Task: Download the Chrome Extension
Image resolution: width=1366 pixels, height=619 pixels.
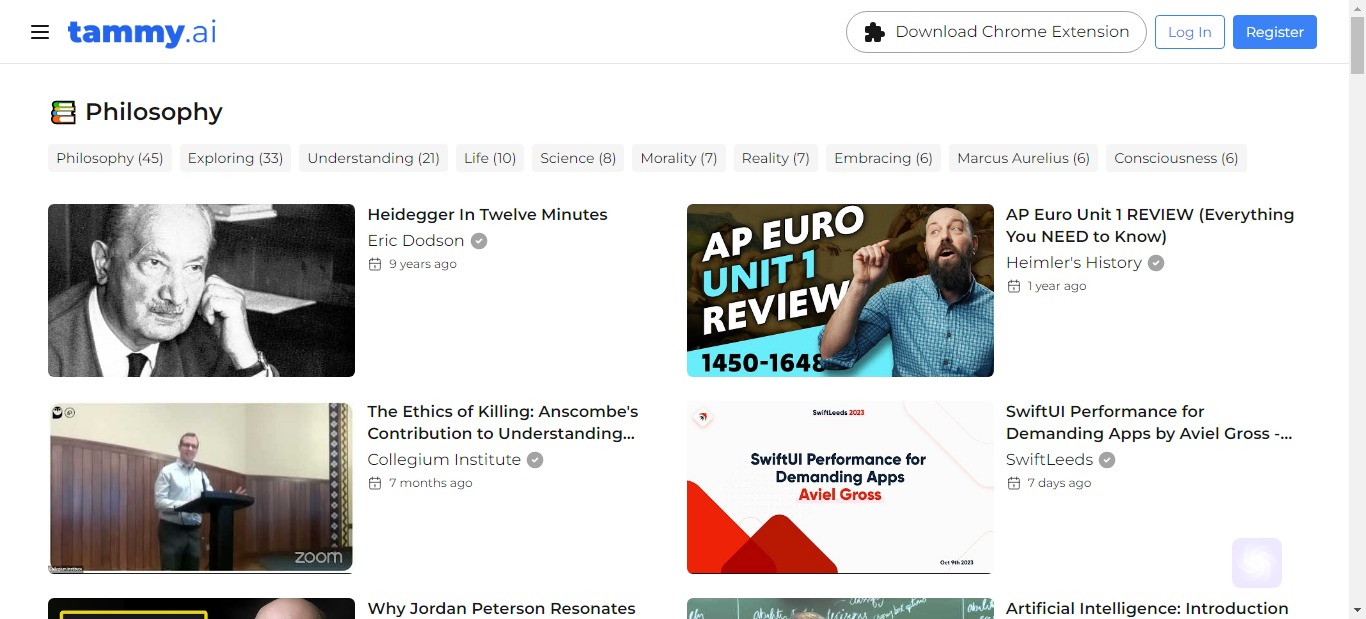Action: pyautogui.click(x=996, y=32)
